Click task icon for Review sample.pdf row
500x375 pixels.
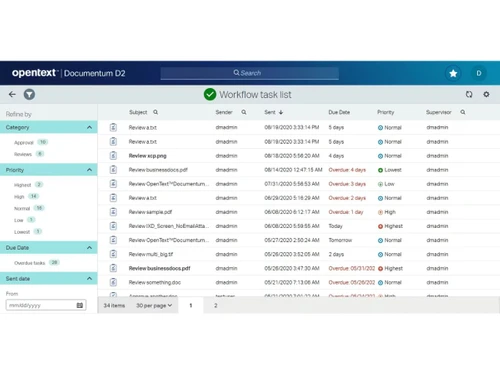coord(113,212)
